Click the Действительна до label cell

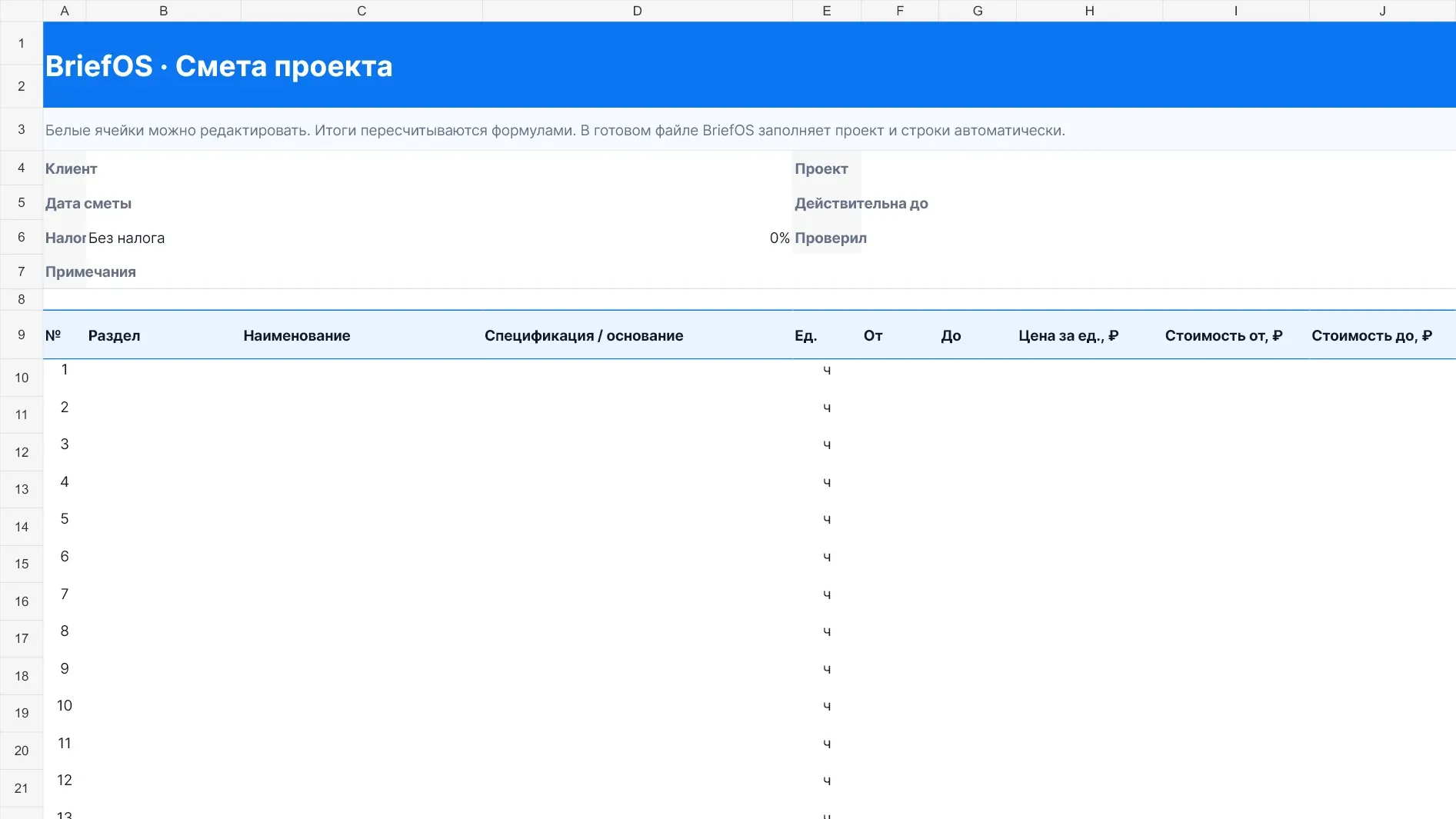[861, 203]
